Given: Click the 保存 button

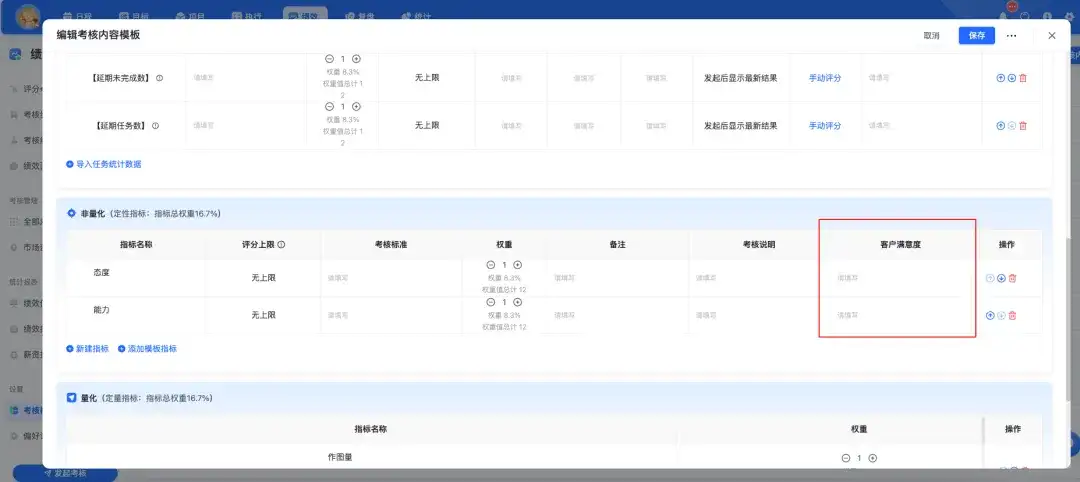Looking at the screenshot, I should click(977, 36).
